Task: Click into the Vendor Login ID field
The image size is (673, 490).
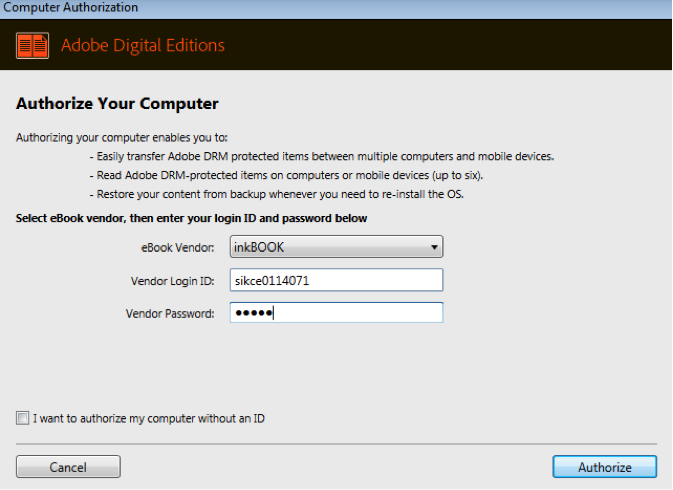Action: click(336, 280)
